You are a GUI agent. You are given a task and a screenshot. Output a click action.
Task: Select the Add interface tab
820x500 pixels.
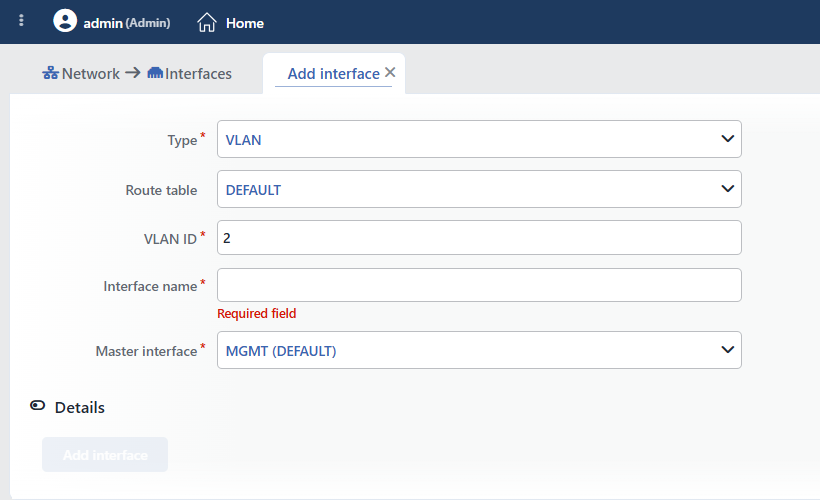click(x=334, y=74)
